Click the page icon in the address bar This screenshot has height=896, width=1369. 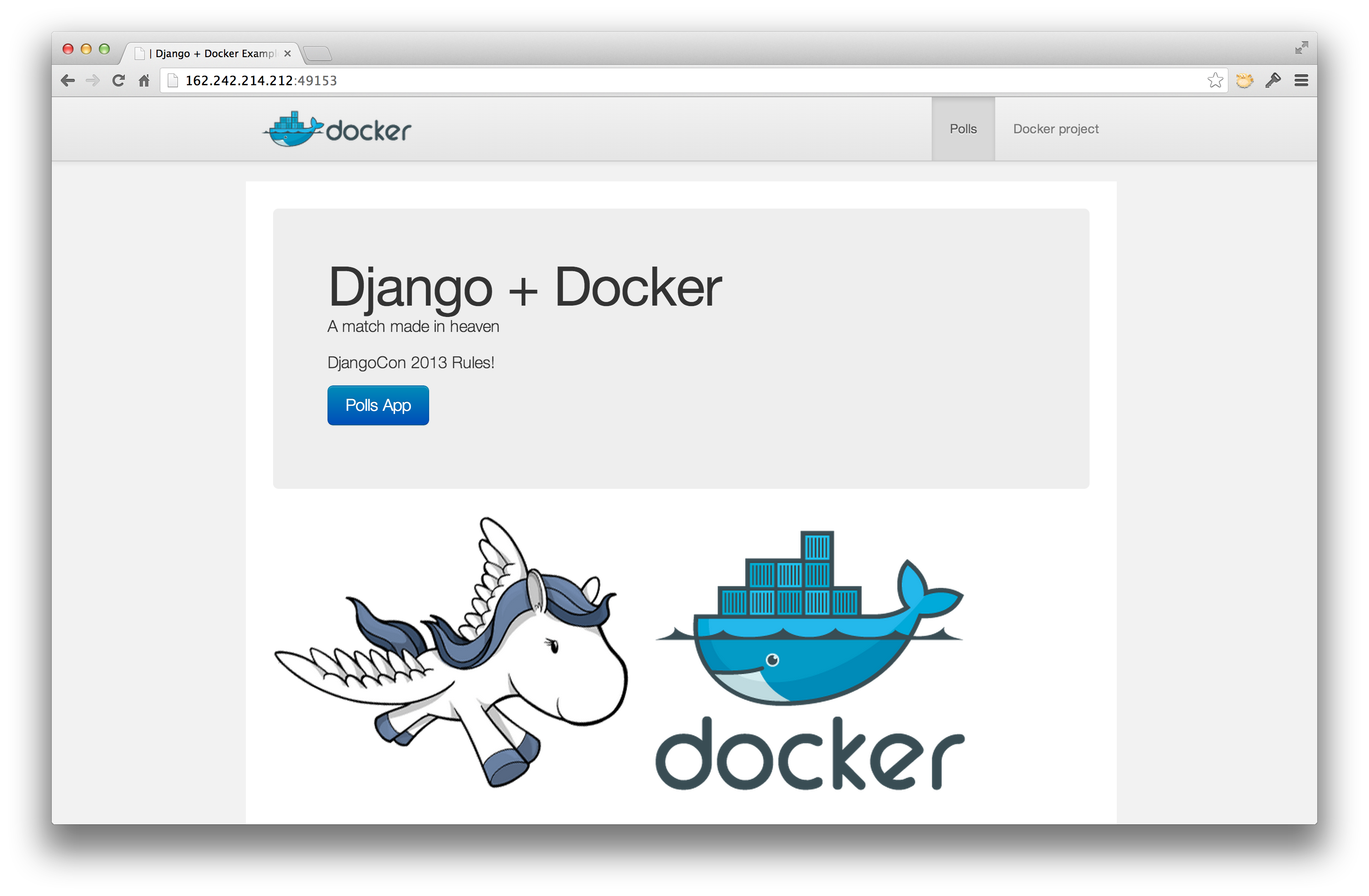tap(172, 81)
